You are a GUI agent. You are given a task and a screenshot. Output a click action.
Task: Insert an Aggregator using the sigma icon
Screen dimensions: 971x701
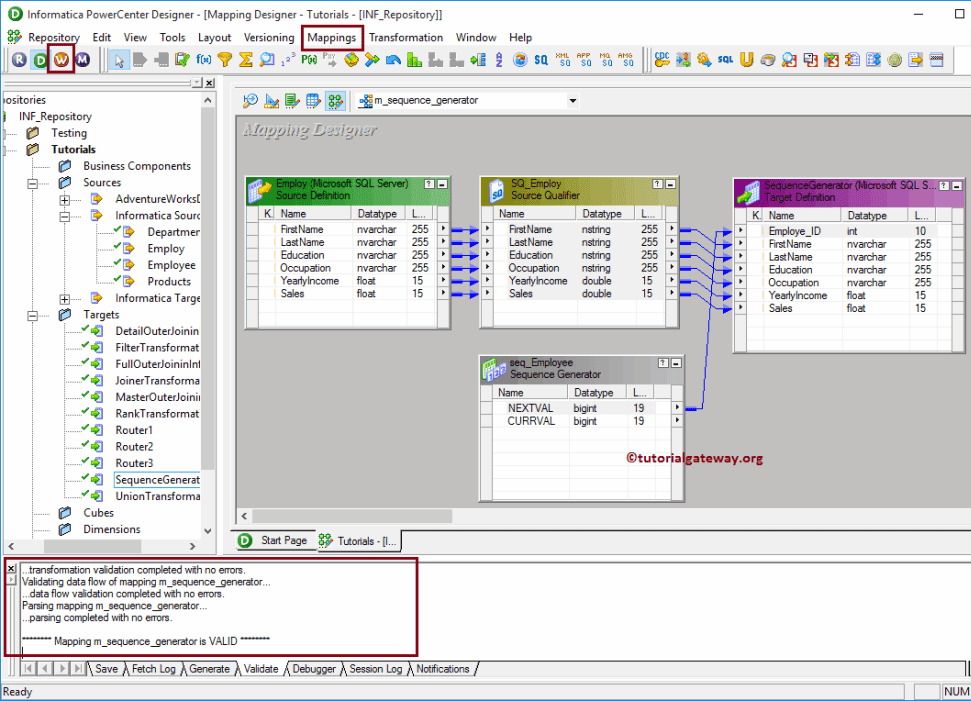point(247,60)
